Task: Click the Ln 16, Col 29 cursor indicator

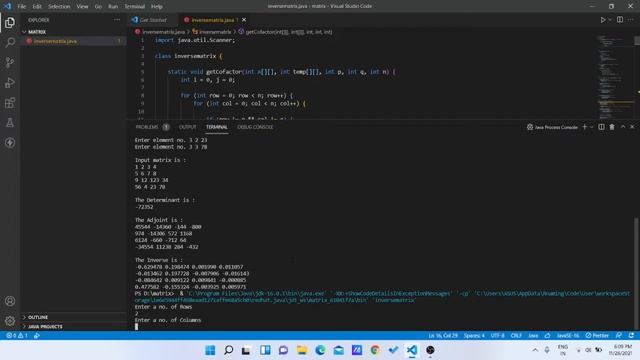Action: 443,336
